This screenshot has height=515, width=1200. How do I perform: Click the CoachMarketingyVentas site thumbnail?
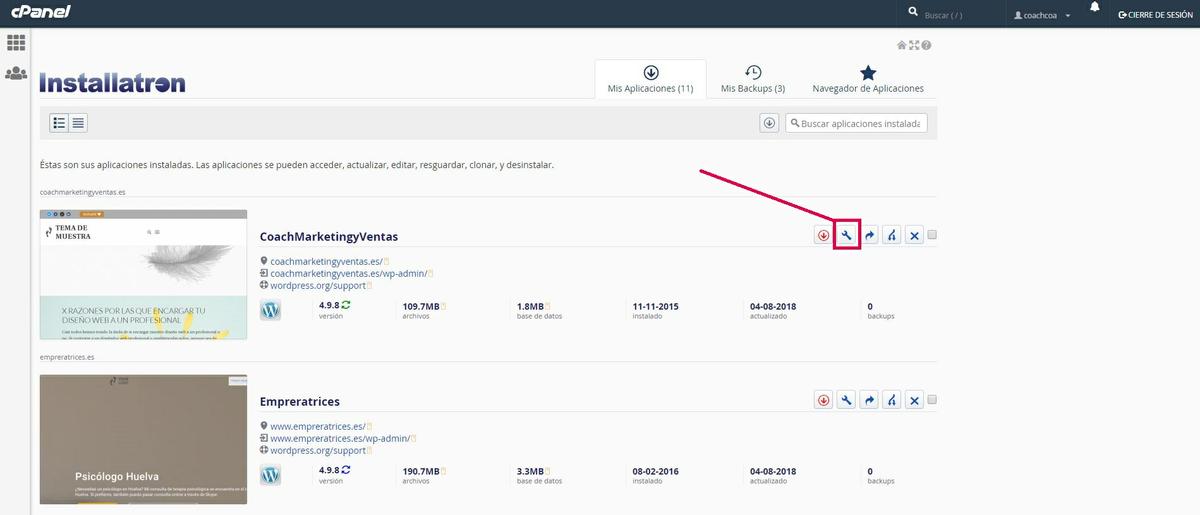(143, 274)
